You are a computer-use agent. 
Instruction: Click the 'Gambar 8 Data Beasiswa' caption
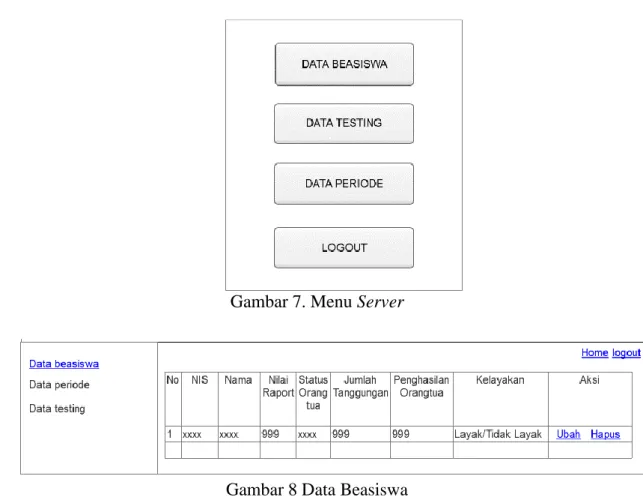coord(317,489)
